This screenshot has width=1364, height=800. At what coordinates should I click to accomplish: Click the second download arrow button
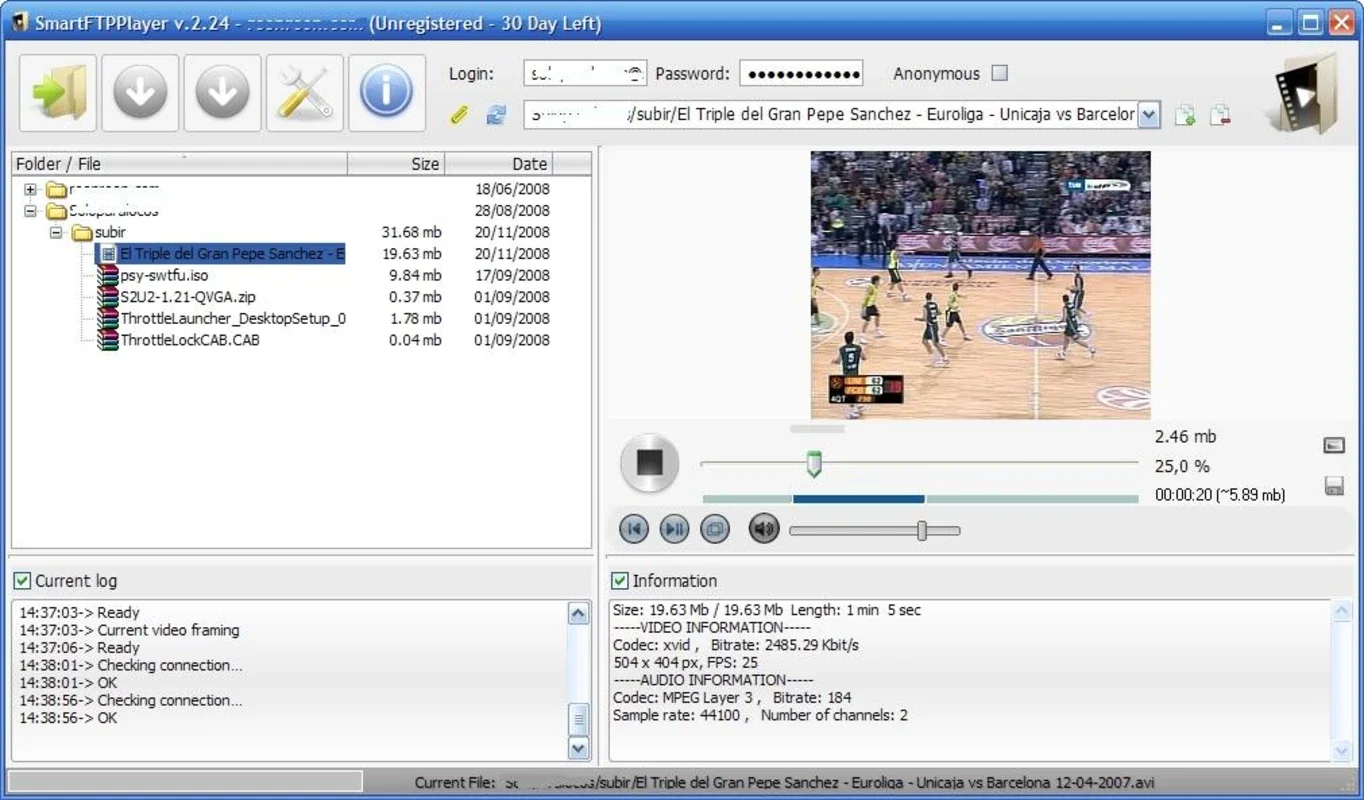[222, 93]
